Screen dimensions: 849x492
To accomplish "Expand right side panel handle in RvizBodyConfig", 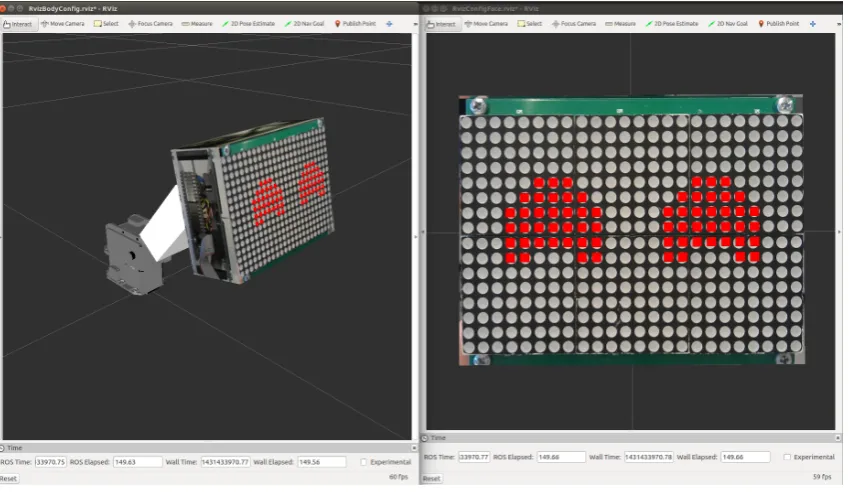I will click(416, 237).
